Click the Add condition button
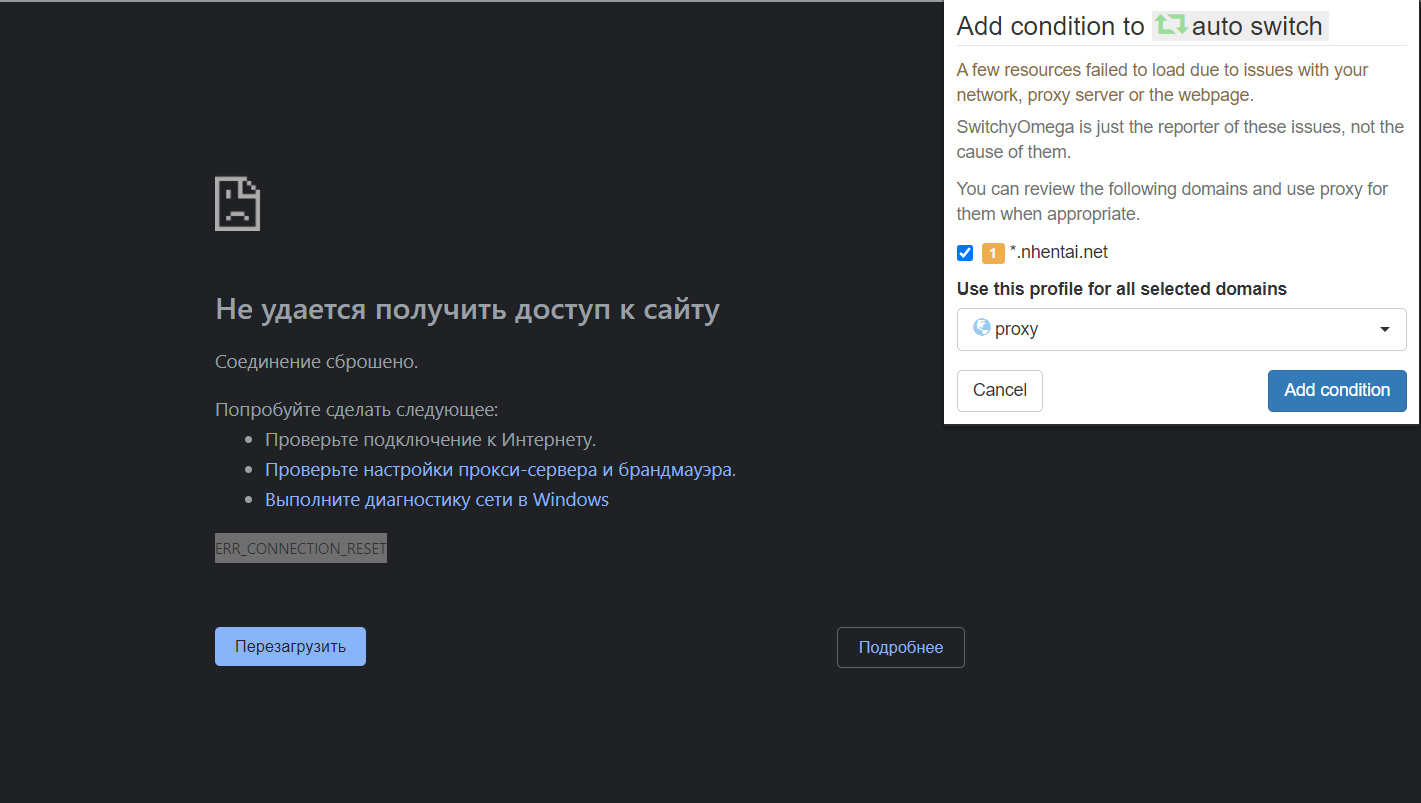Viewport: 1421px width, 803px height. 1337,390
